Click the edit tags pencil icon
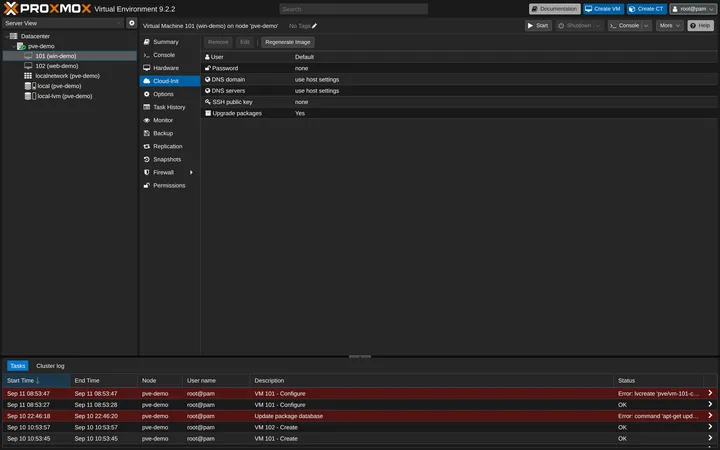This screenshot has width=720, height=450. coord(315,26)
